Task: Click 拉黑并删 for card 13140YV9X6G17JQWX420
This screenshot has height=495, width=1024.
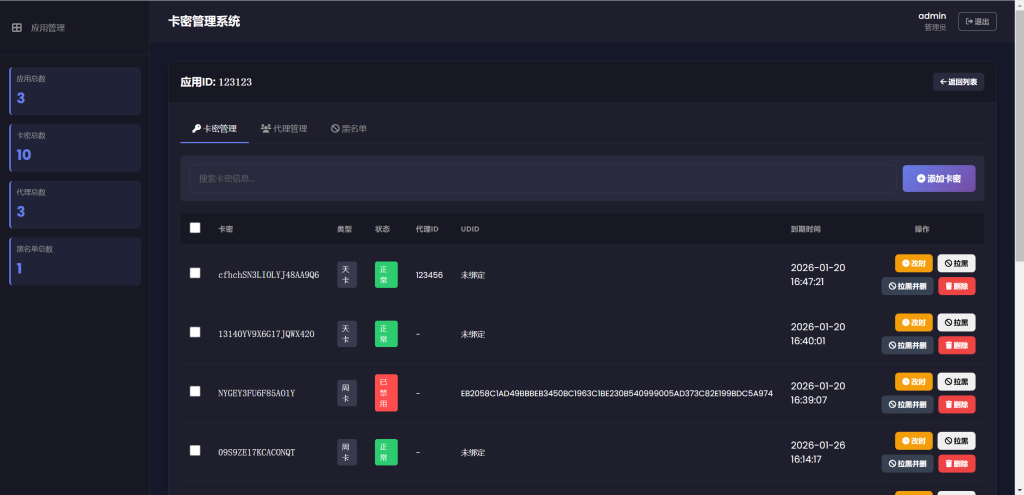Action: (907, 345)
